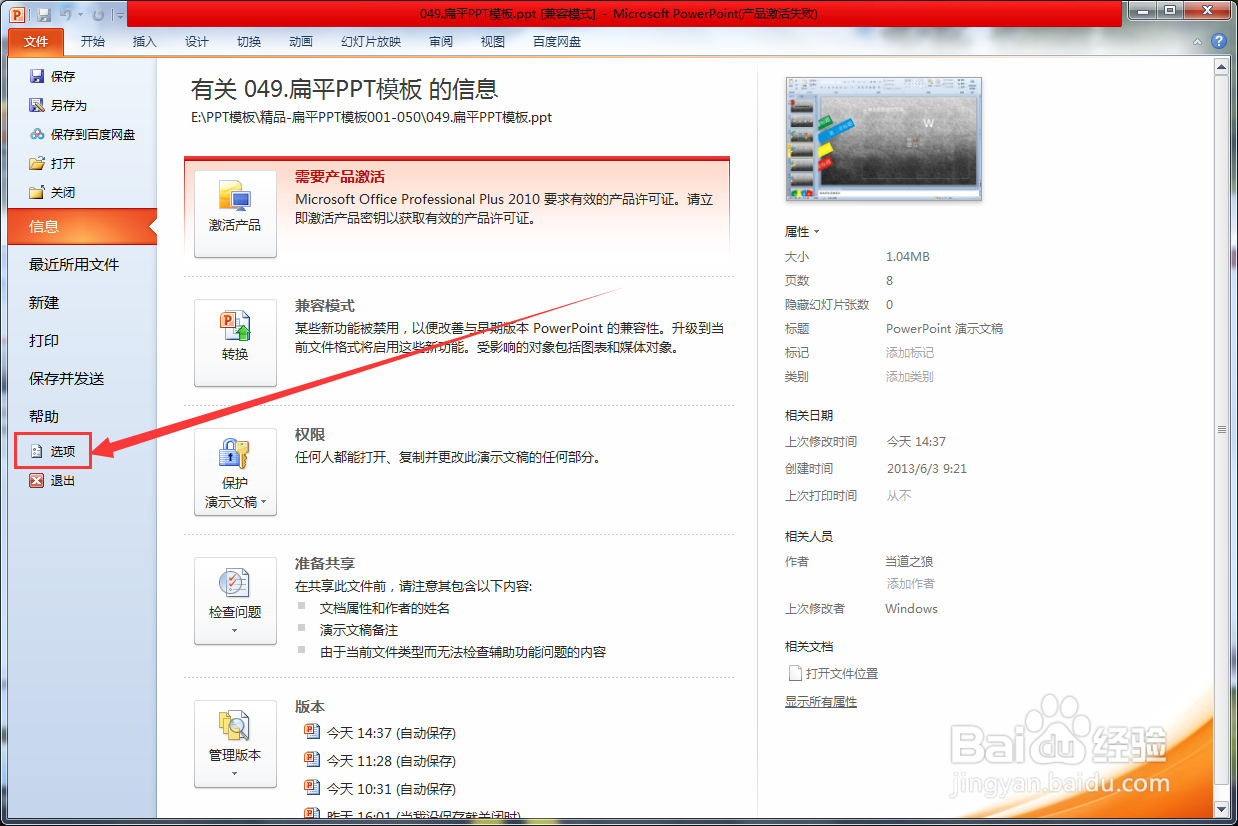Click the file size value 1.04MB
The height and width of the screenshot is (826, 1238).
tap(908, 257)
